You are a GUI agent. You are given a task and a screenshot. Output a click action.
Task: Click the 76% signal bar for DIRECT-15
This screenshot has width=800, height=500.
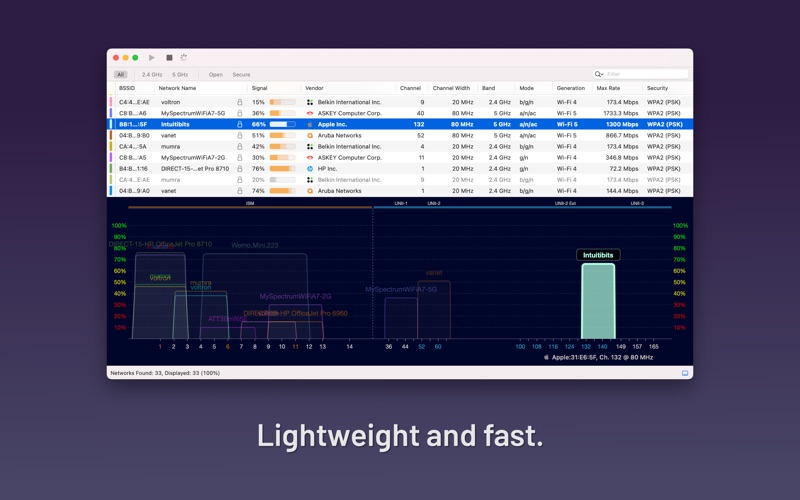[x=283, y=169]
